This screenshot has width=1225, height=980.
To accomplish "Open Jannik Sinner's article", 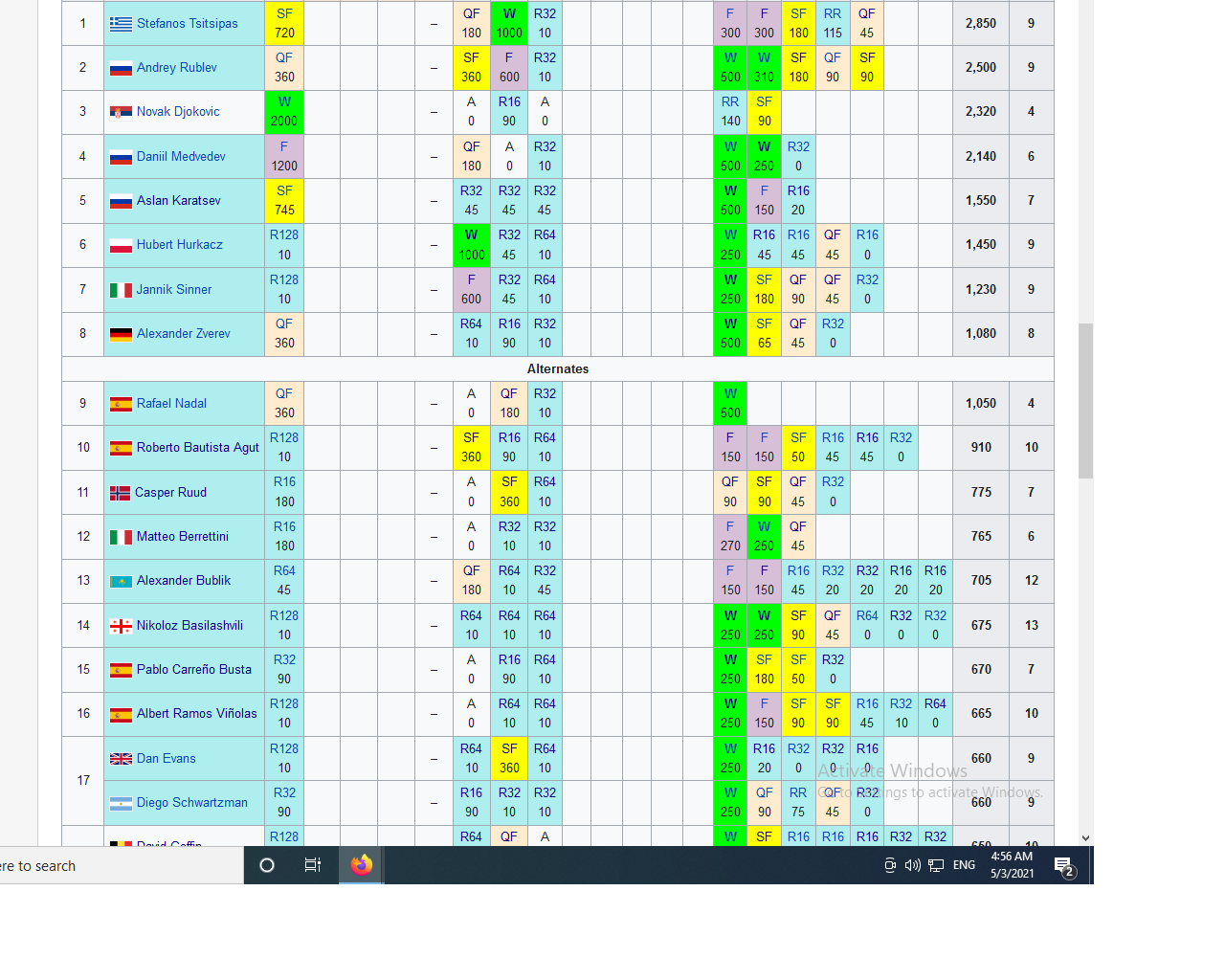I will point(174,290).
